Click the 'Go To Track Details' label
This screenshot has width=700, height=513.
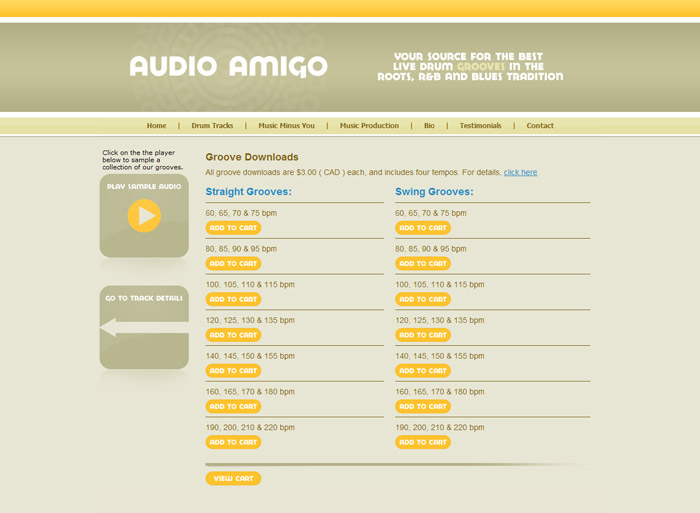click(144, 298)
